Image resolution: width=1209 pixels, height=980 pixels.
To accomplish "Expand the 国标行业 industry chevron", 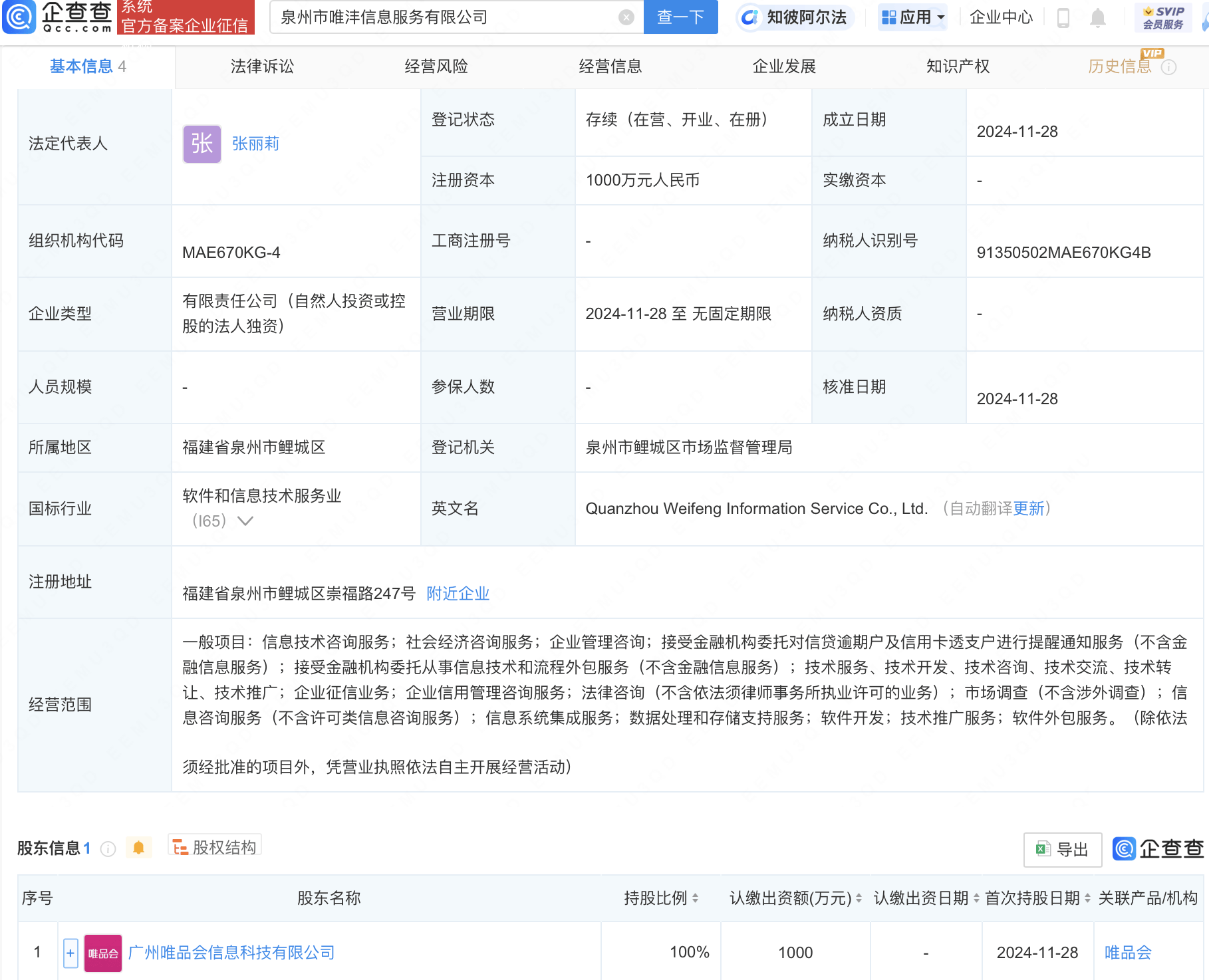I will [245, 521].
